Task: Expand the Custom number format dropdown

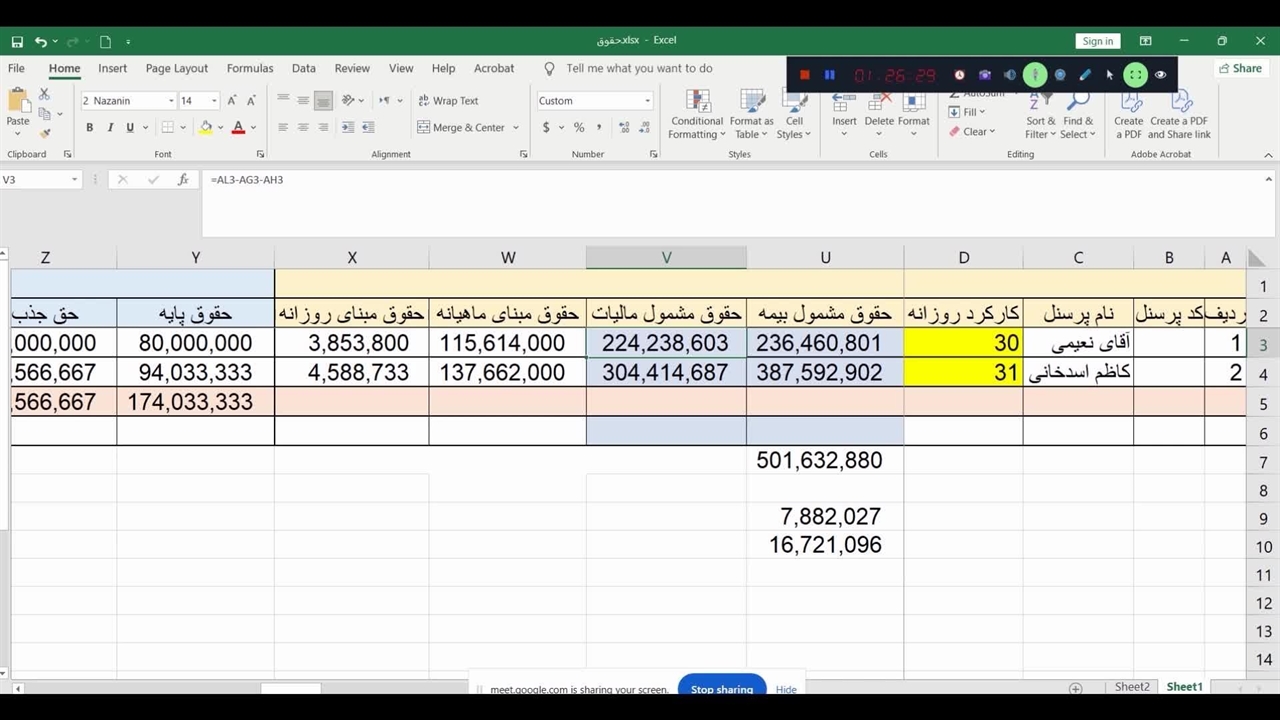Action: tap(647, 101)
